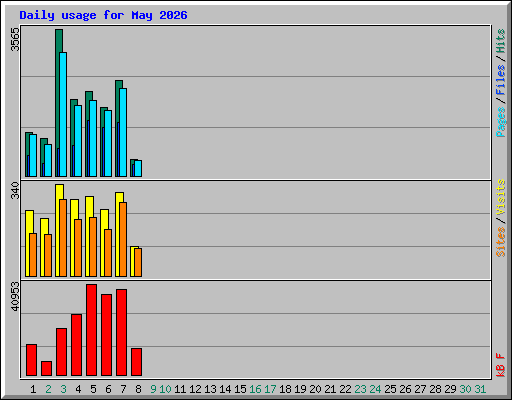Click day 24 on the x-axis
The height and width of the screenshot is (400, 512).
pos(375,389)
